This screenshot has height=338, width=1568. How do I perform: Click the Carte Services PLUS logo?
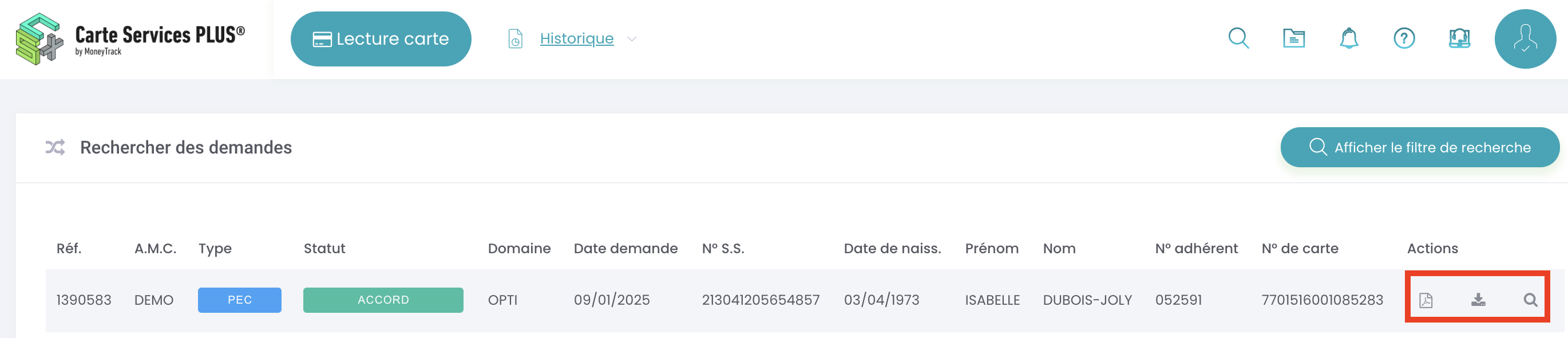tap(130, 39)
